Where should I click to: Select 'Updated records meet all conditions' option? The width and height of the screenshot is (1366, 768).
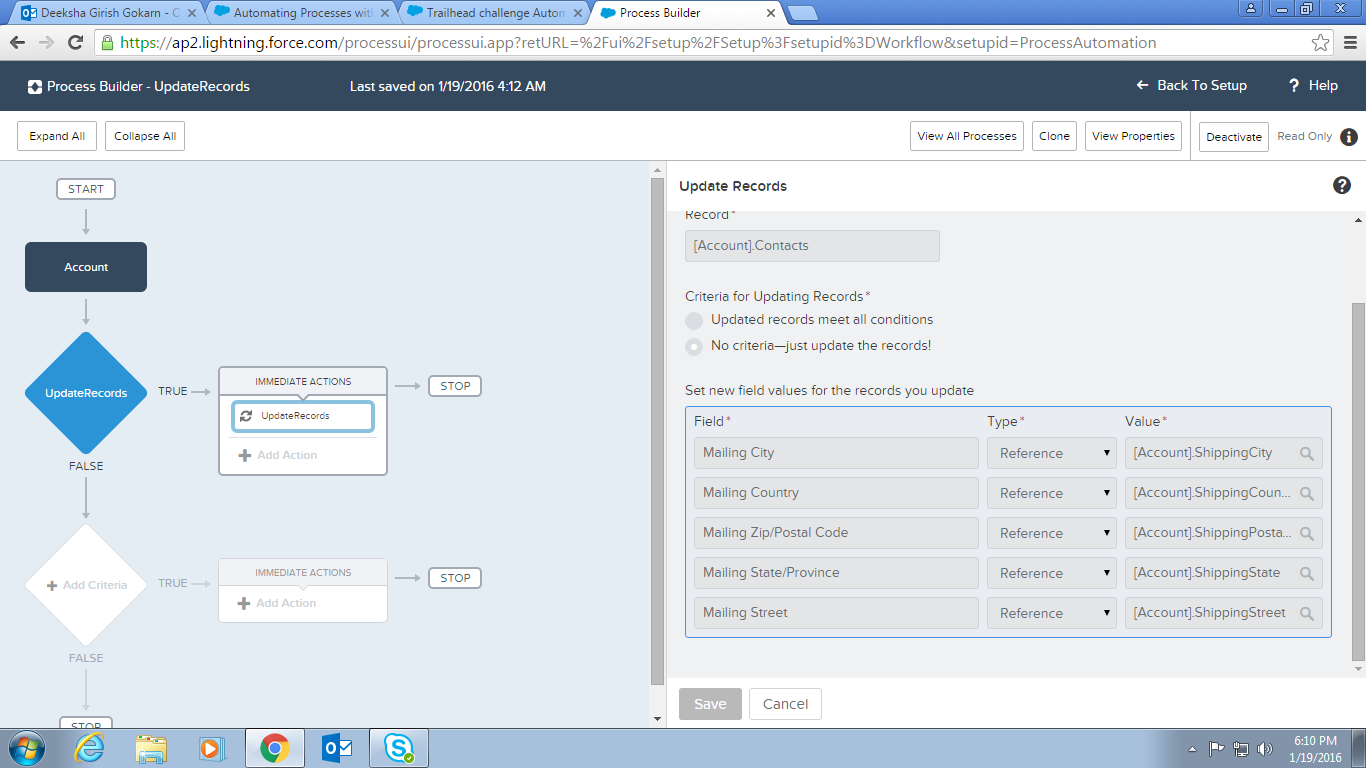click(x=694, y=320)
